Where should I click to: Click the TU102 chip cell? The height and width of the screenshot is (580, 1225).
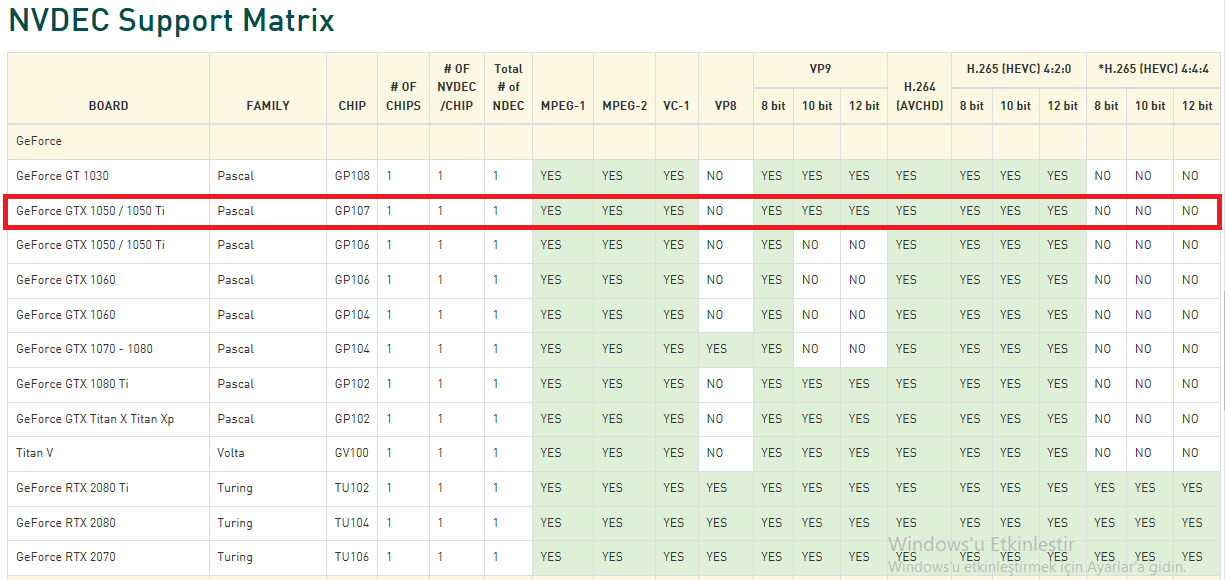pyautogui.click(x=352, y=488)
